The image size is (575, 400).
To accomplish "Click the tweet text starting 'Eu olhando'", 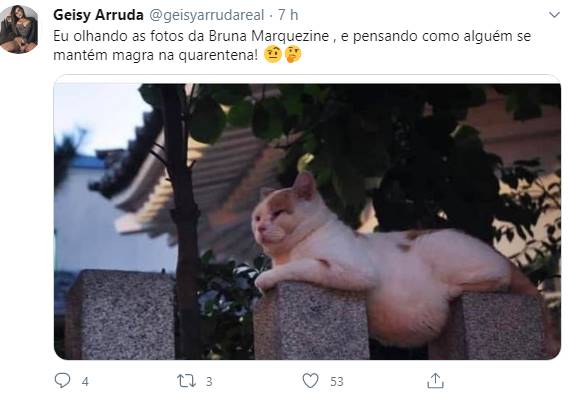I will pyautogui.click(x=292, y=45).
